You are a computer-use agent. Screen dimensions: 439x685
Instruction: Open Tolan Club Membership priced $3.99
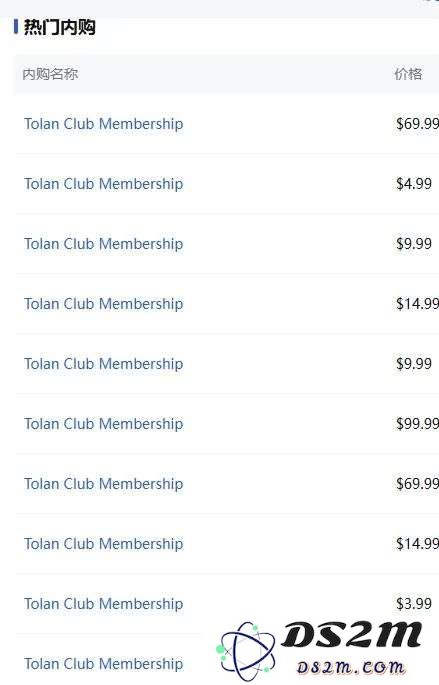(104, 604)
